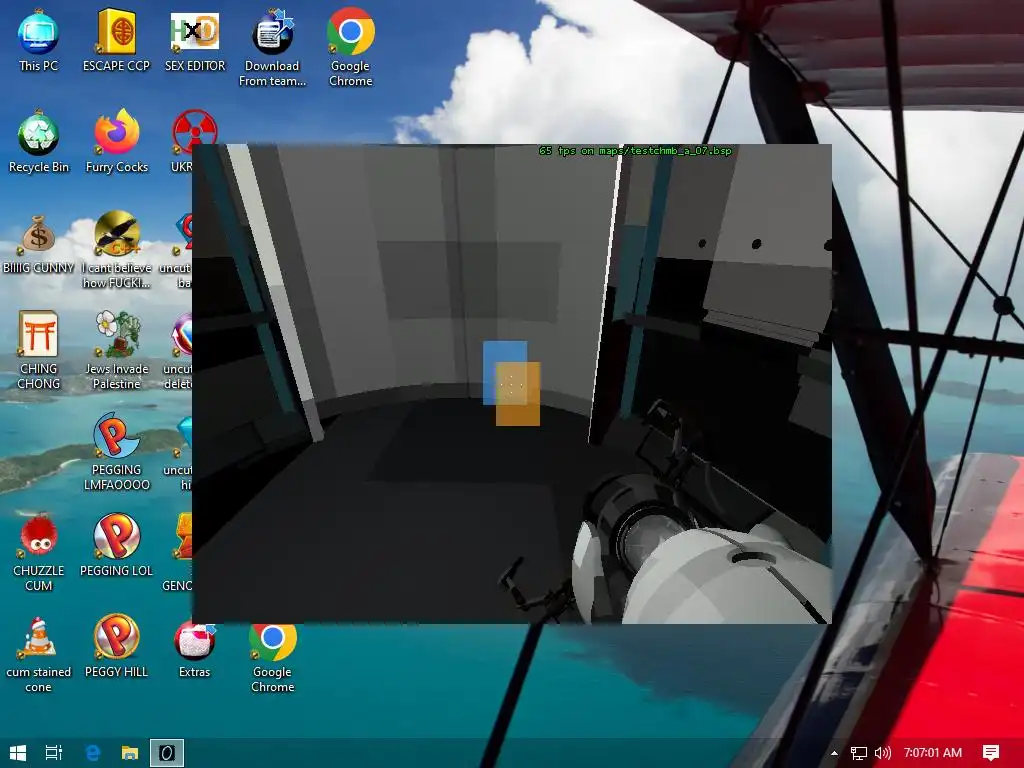Select the red torii gate desktop icon
Screen dimensions: 1024x768
38,351
